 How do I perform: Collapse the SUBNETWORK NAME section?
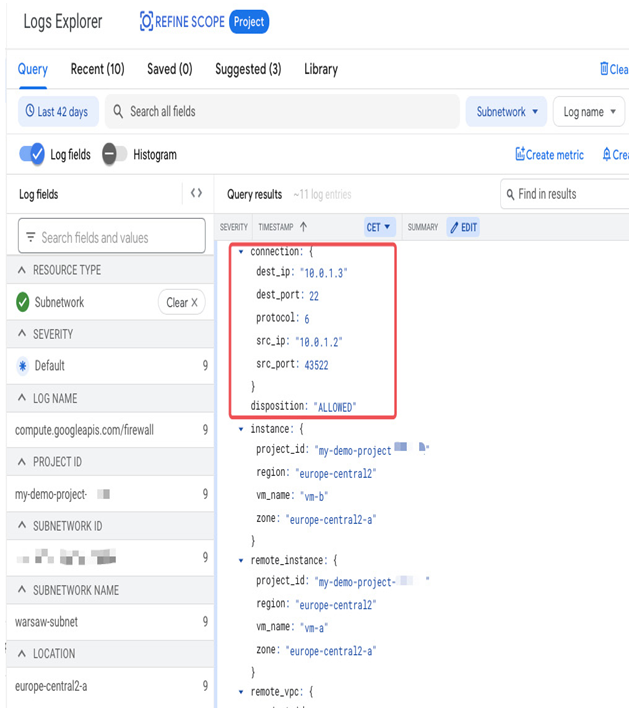(21, 590)
